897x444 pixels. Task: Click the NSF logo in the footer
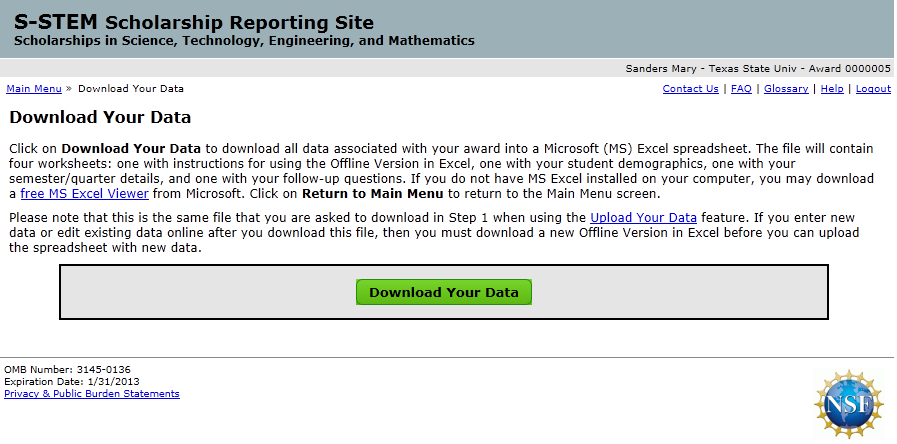click(849, 405)
